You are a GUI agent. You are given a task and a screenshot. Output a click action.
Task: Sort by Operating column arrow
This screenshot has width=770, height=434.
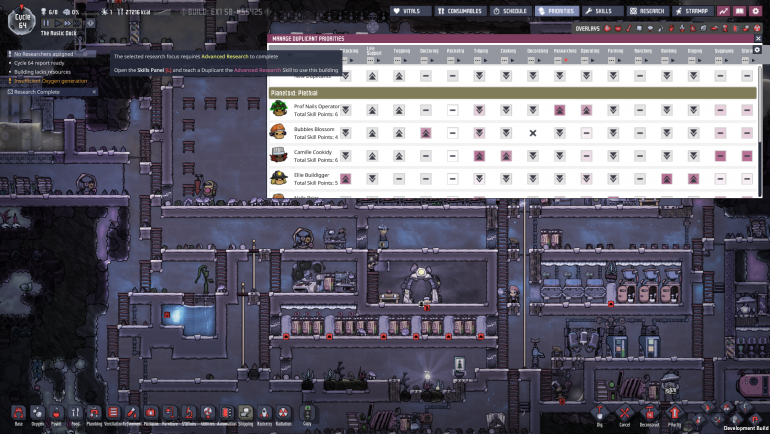tap(593, 60)
